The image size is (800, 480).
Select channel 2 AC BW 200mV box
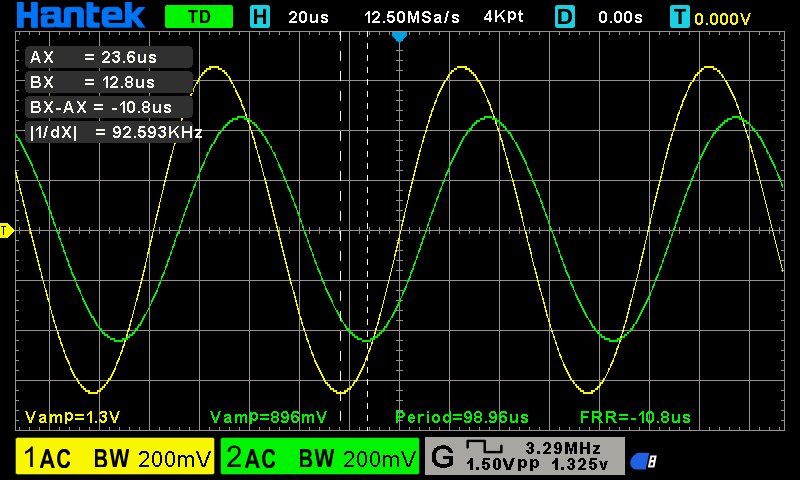tap(320, 456)
